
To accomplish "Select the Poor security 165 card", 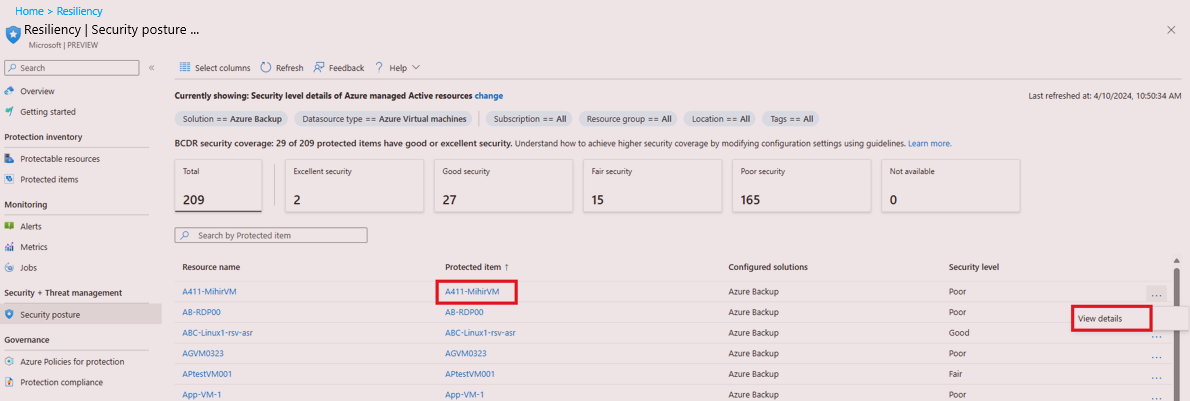I will pyautogui.click(x=801, y=185).
